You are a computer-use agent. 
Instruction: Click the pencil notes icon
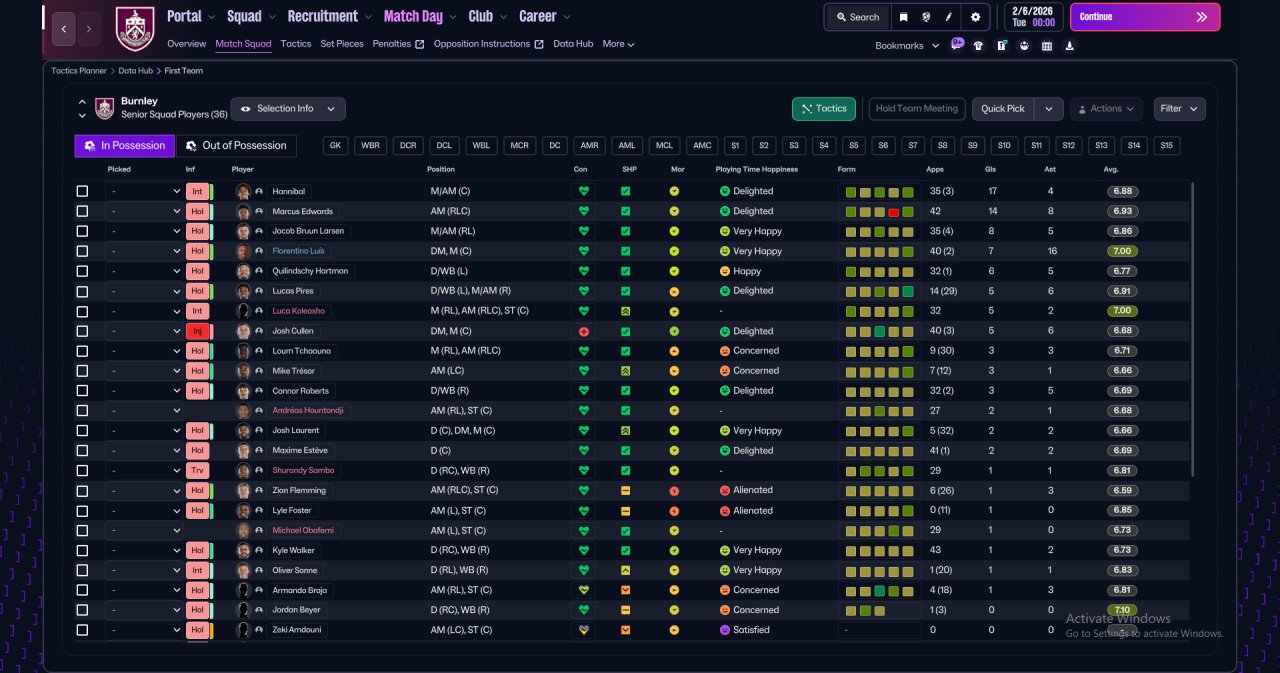(949, 17)
